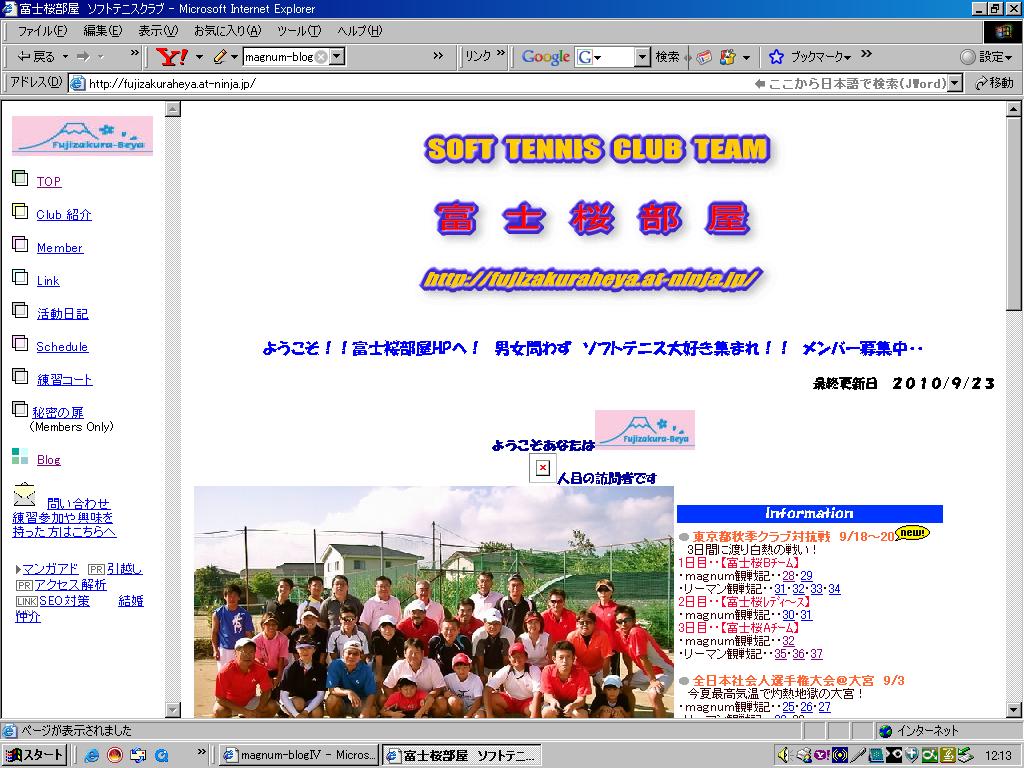Click the Fujizakura-Beya banner near visitor counter
The width and height of the screenshot is (1024, 768).
(x=645, y=430)
